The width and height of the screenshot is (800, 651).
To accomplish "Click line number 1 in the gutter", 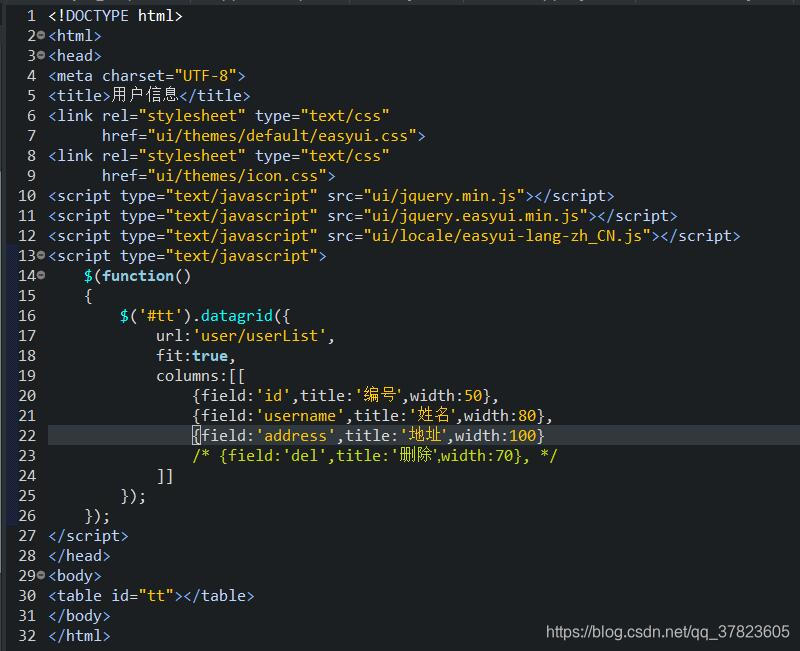I will click(x=32, y=16).
